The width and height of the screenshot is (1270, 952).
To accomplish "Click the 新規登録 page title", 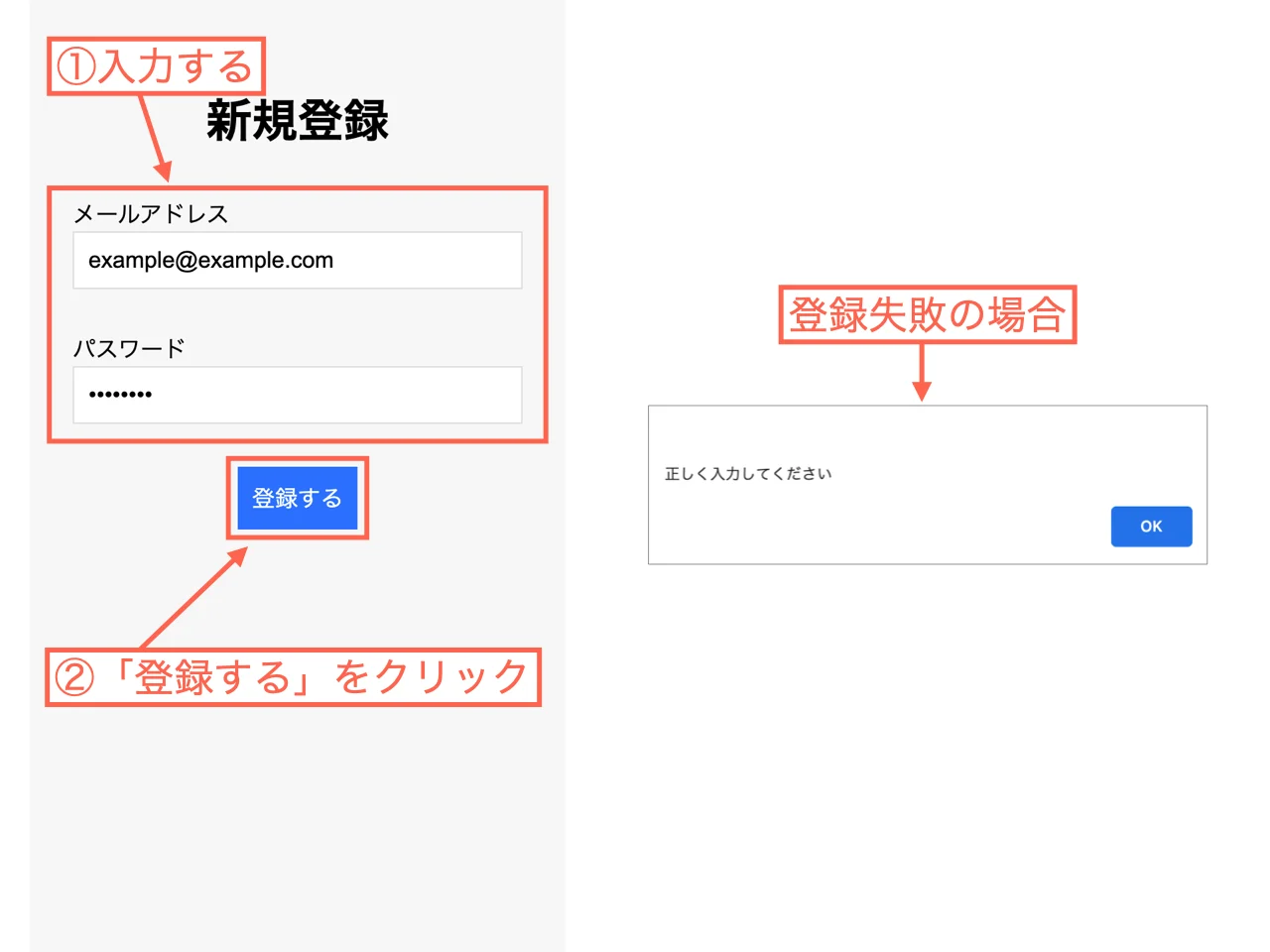I will coord(297,122).
